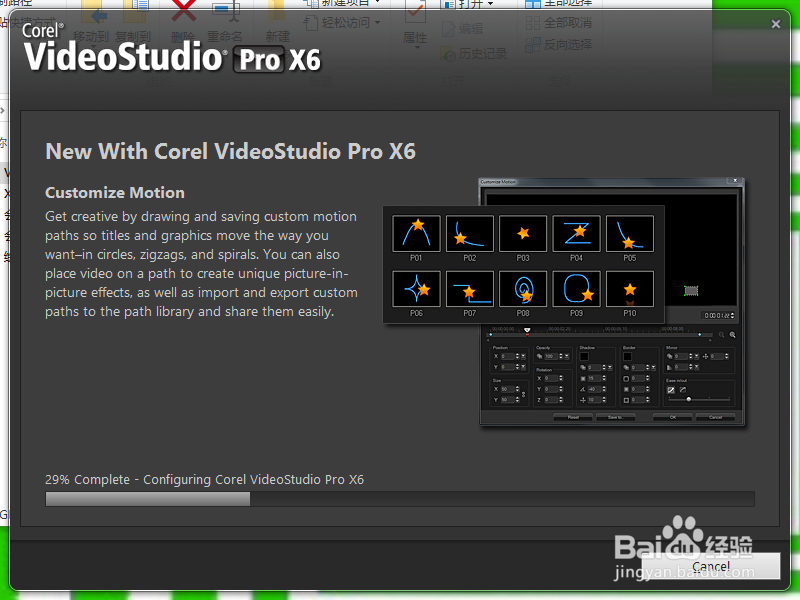Viewport: 800px width, 600px height.
Task: Click the P04 zigzag motion path thumbnail
Action: (x=576, y=233)
